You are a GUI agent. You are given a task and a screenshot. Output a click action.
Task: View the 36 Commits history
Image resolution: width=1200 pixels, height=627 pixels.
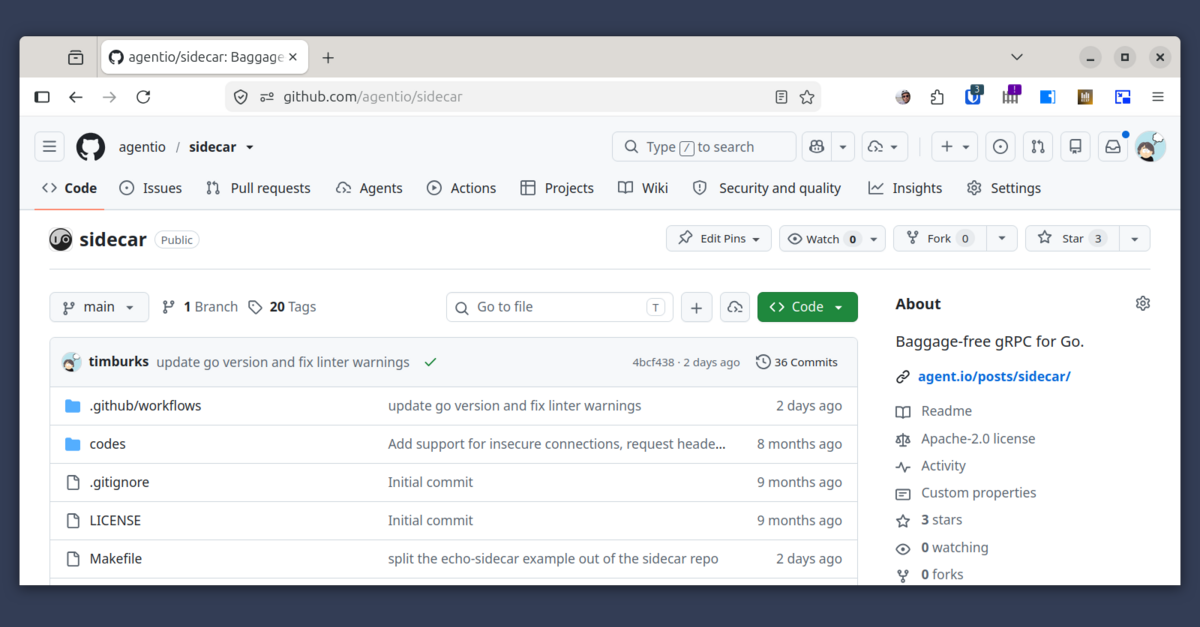tap(797, 362)
